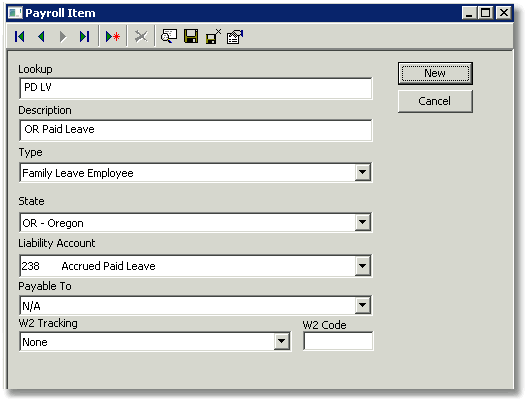The height and width of the screenshot is (403, 528).
Task: Open the find record lookup icon
Action: (x=169, y=36)
